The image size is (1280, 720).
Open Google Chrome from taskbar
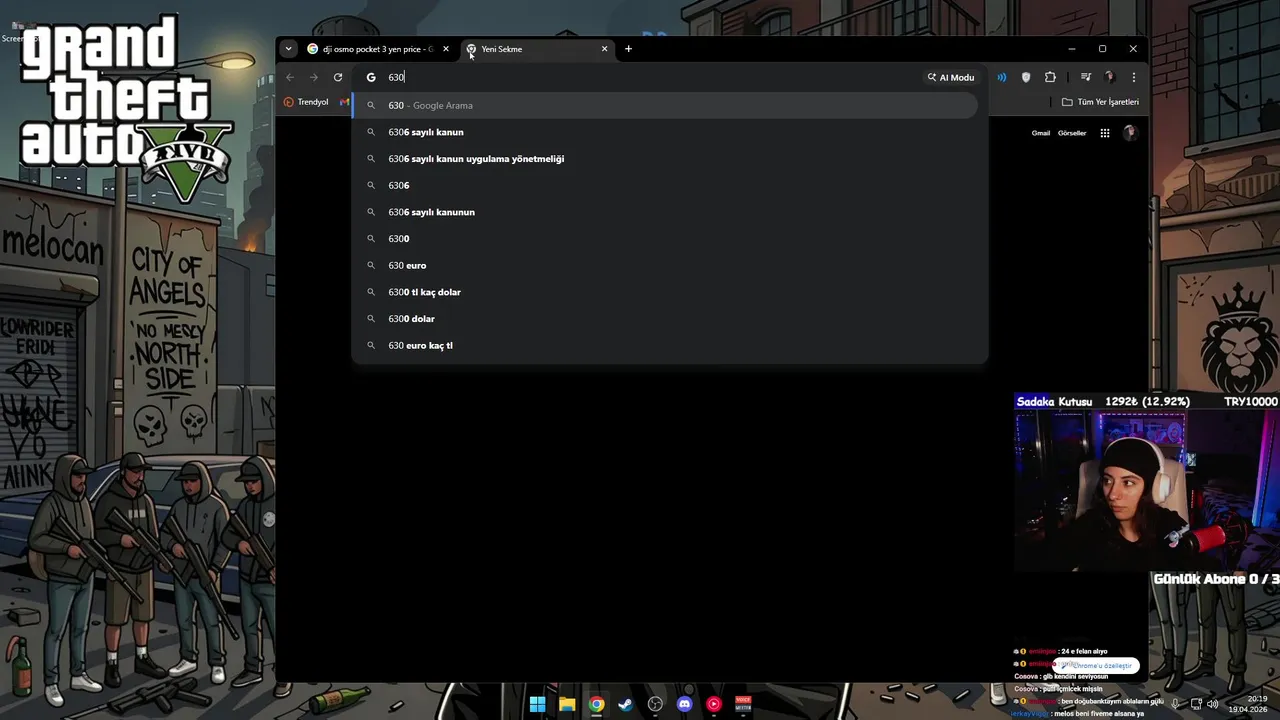point(596,704)
